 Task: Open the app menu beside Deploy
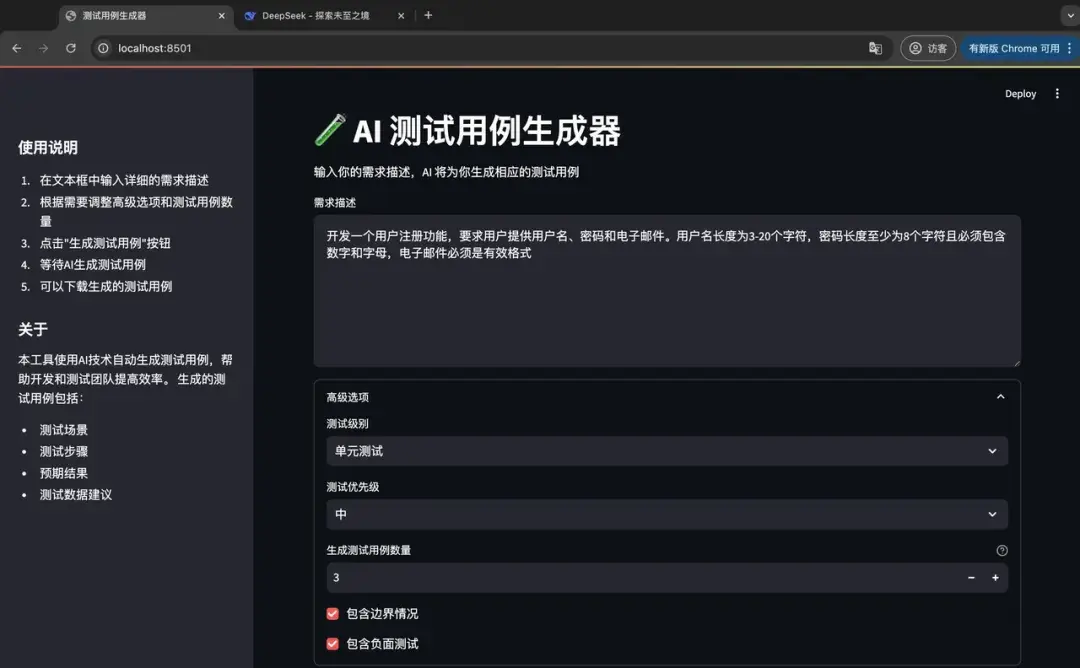[1057, 93]
